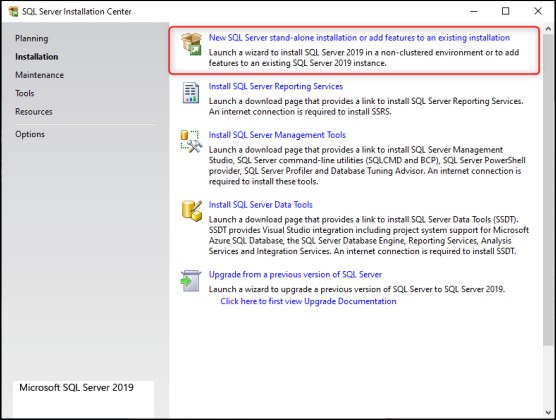Click the Management Tools hammer and wrench icon
556x420 pixels.
click(191, 141)
